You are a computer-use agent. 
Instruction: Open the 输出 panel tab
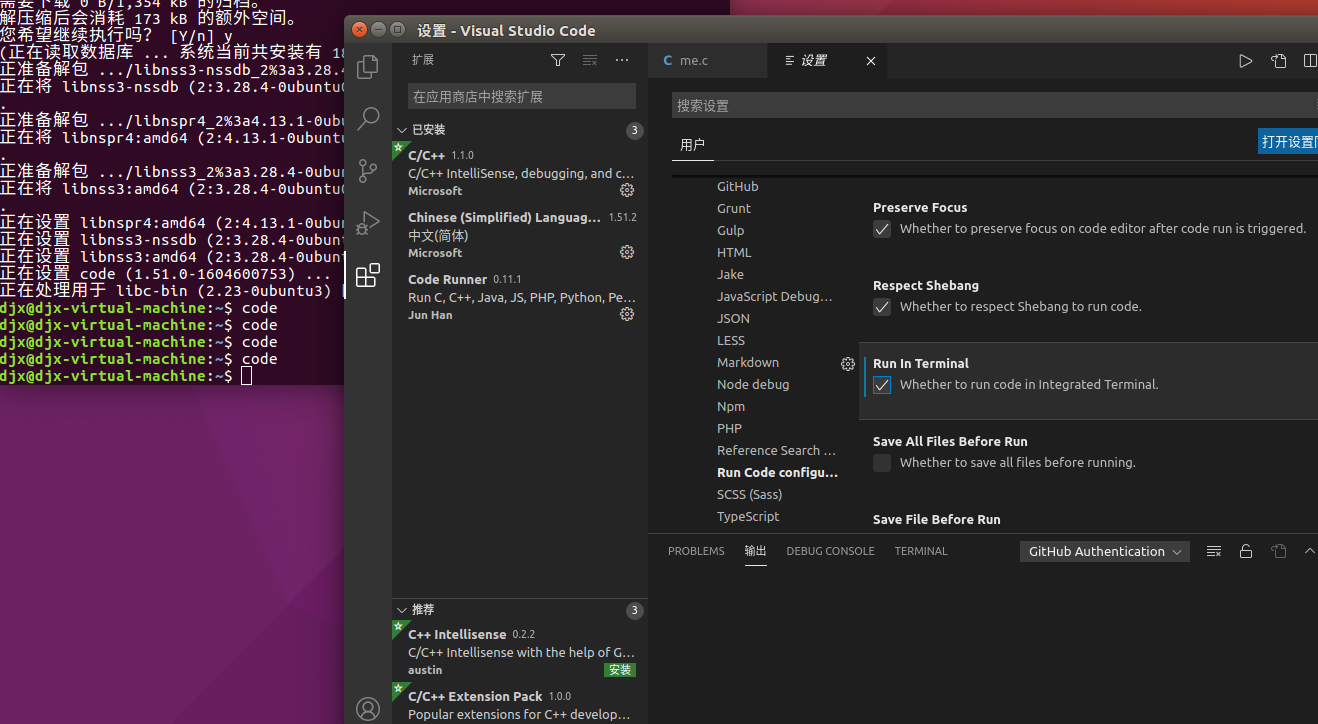tap(755, 551)
